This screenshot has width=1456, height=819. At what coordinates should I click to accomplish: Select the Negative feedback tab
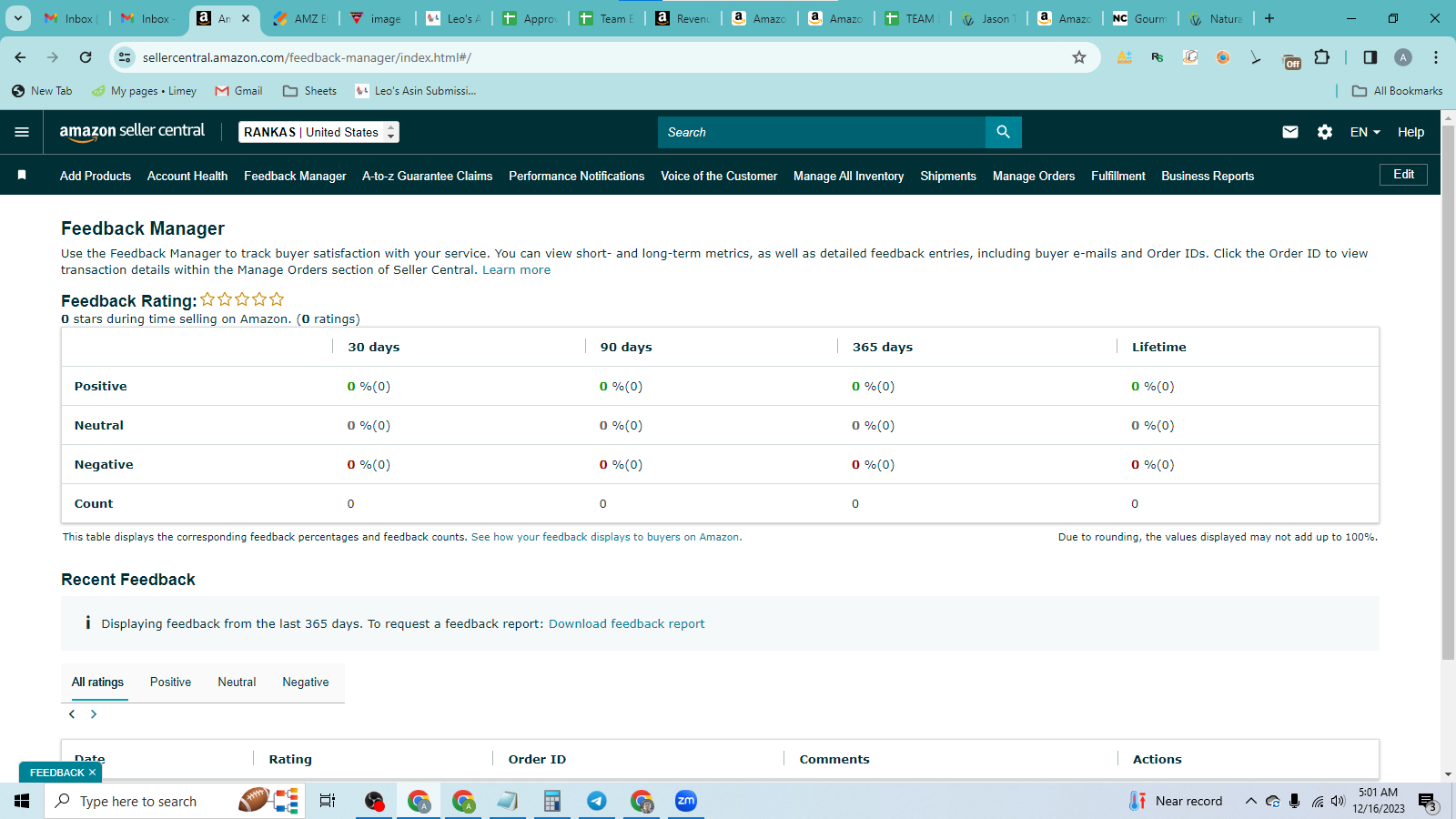[306, 682]
